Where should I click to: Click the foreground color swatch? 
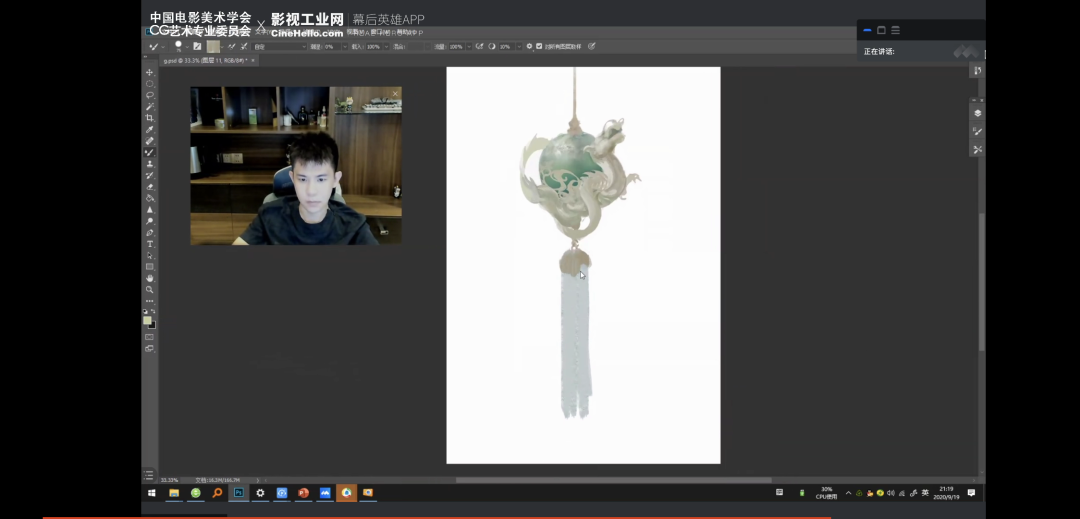click(147, 320)
